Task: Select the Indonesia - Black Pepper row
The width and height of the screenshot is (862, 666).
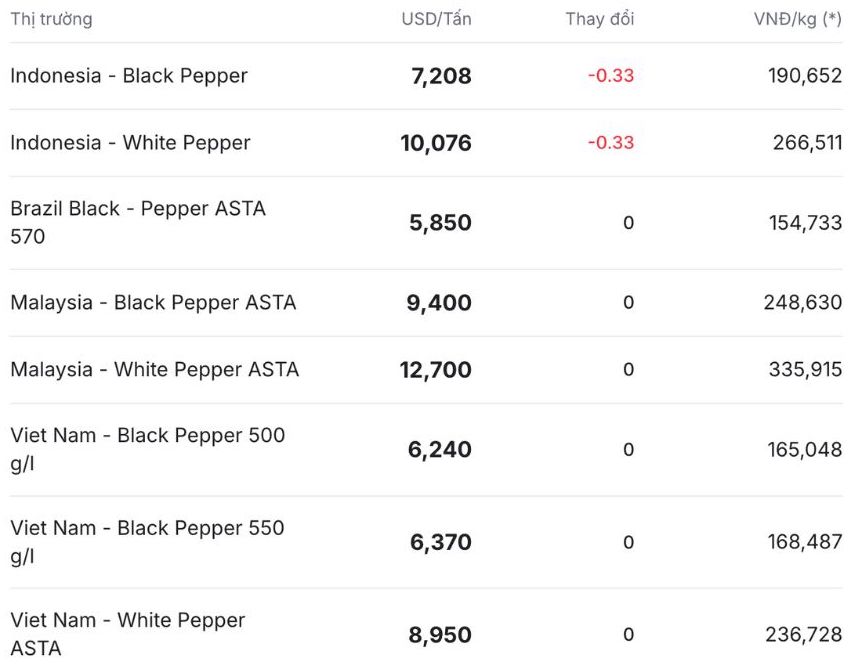Action: 426,76
